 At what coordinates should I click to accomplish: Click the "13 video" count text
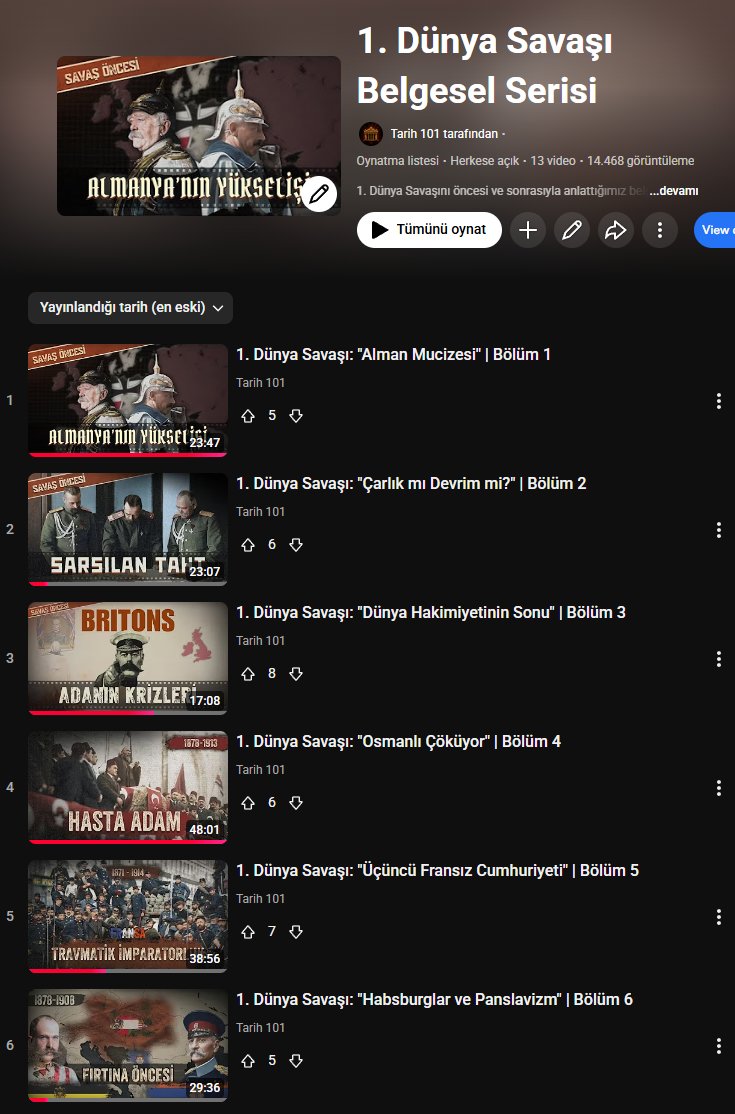coord(553,161)
